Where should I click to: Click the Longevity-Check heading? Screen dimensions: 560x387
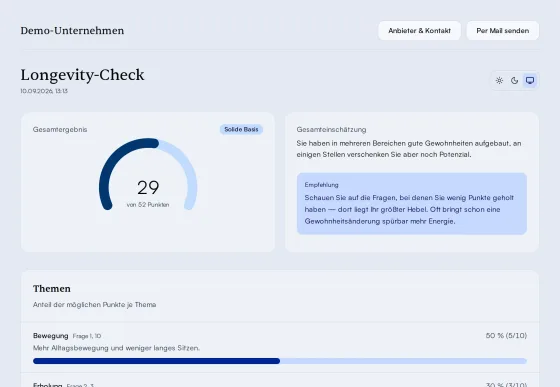tap(82, 75)
